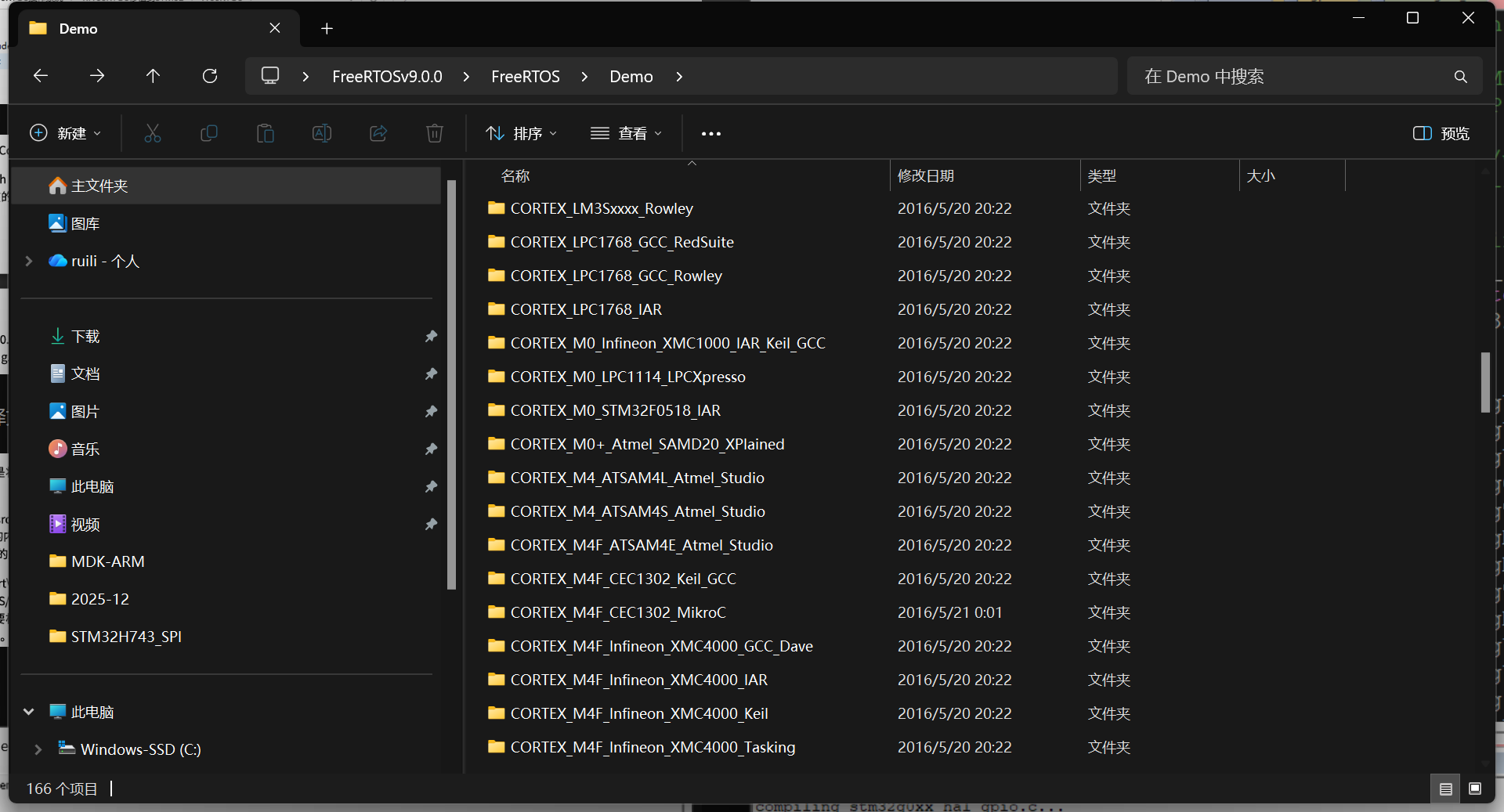The height and width of the screenshot is (812, 1504).
Task: Open 主文件夹 in the sidebar
Action: 227,186
